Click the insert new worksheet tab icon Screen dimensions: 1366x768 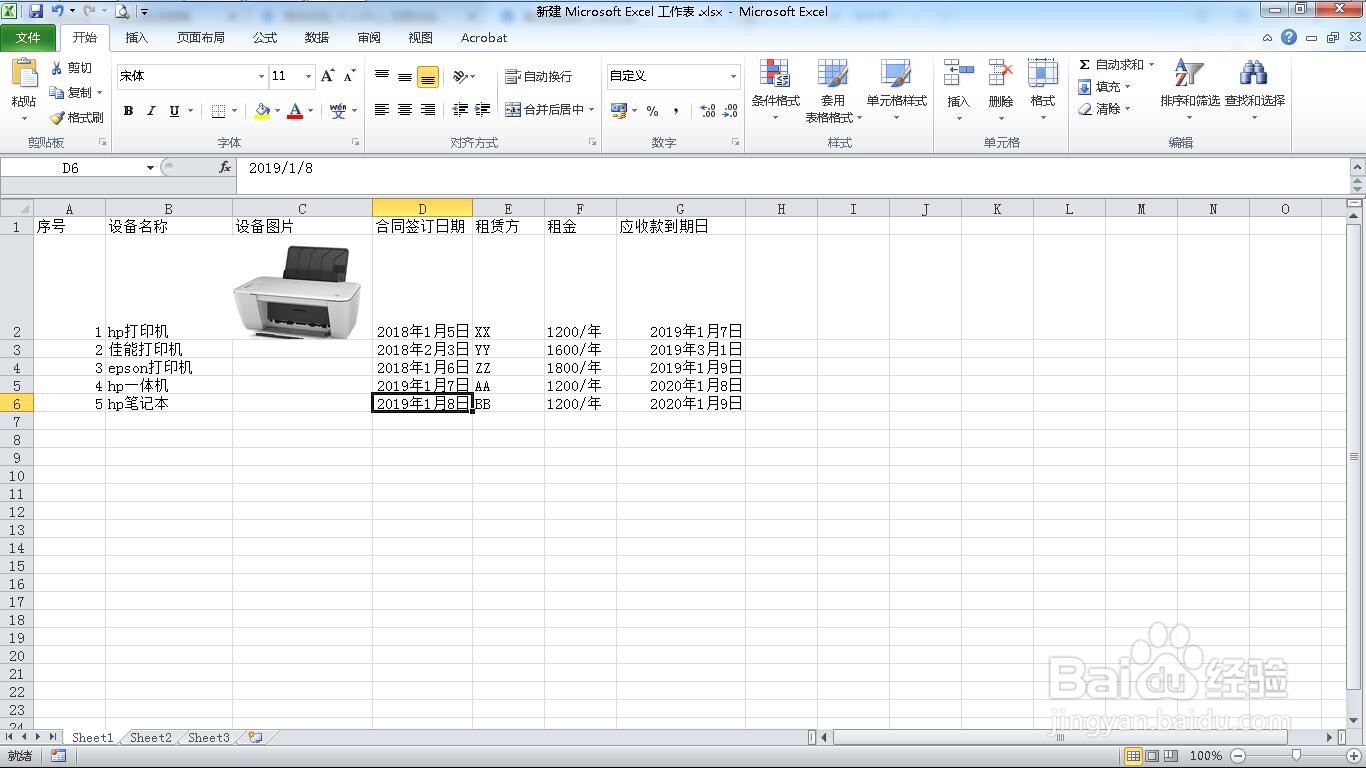point(256,737)
